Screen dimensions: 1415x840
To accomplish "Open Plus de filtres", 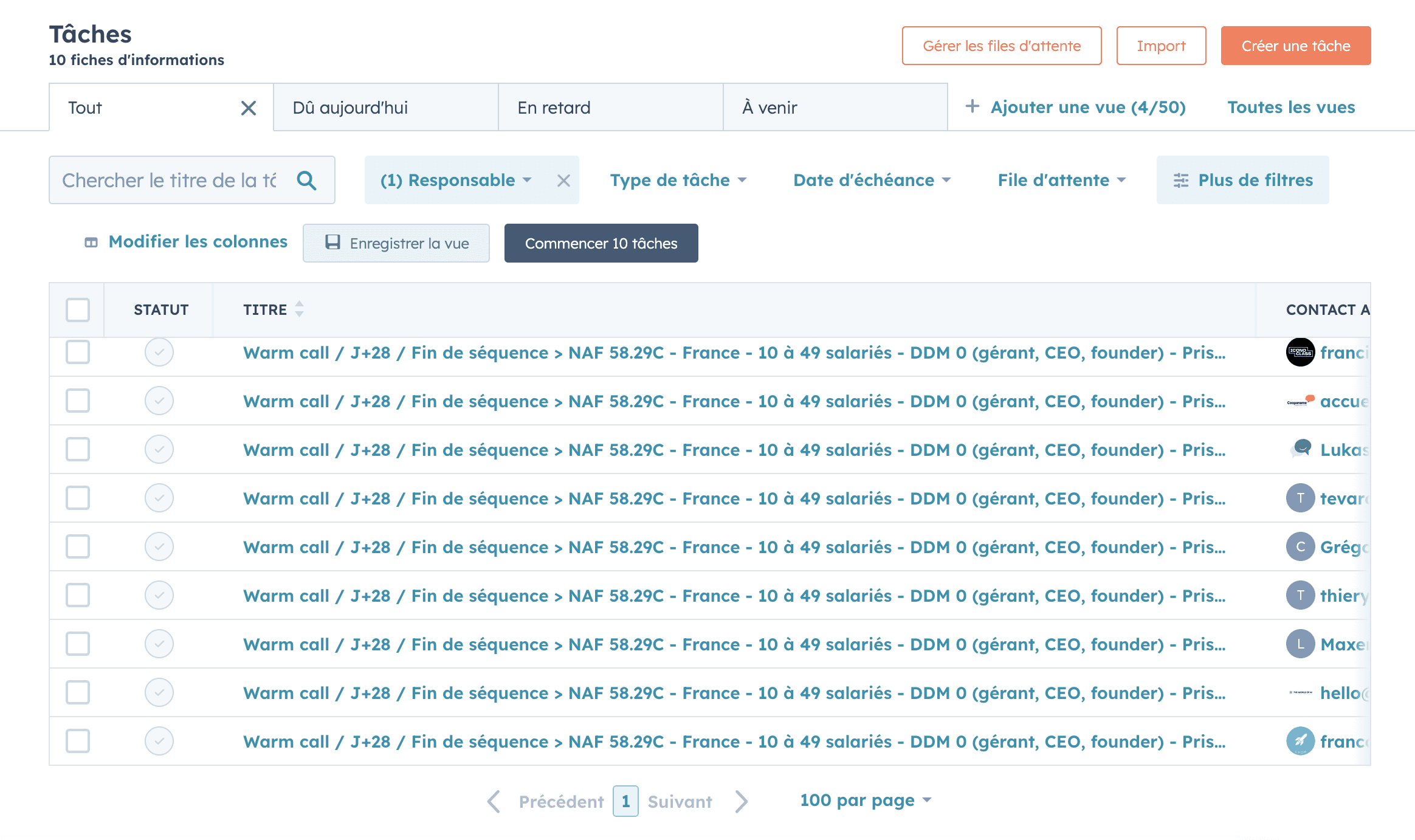I will (1242, 181).
